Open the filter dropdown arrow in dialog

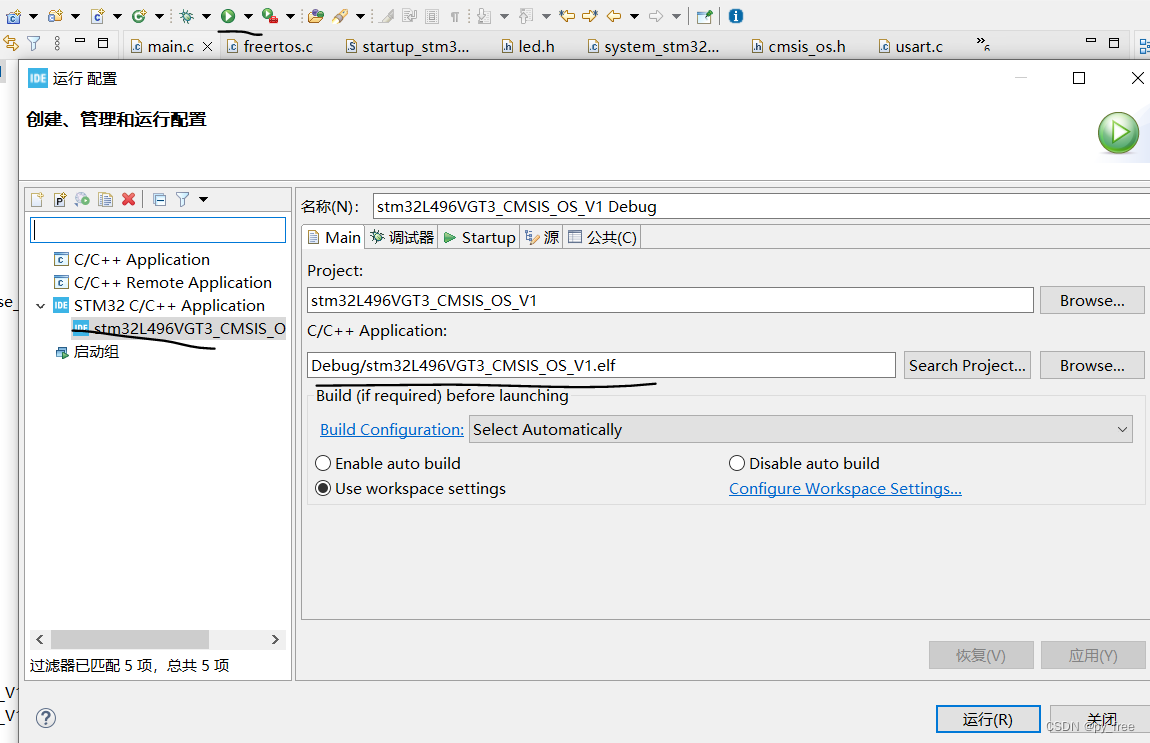coord(204,200)
